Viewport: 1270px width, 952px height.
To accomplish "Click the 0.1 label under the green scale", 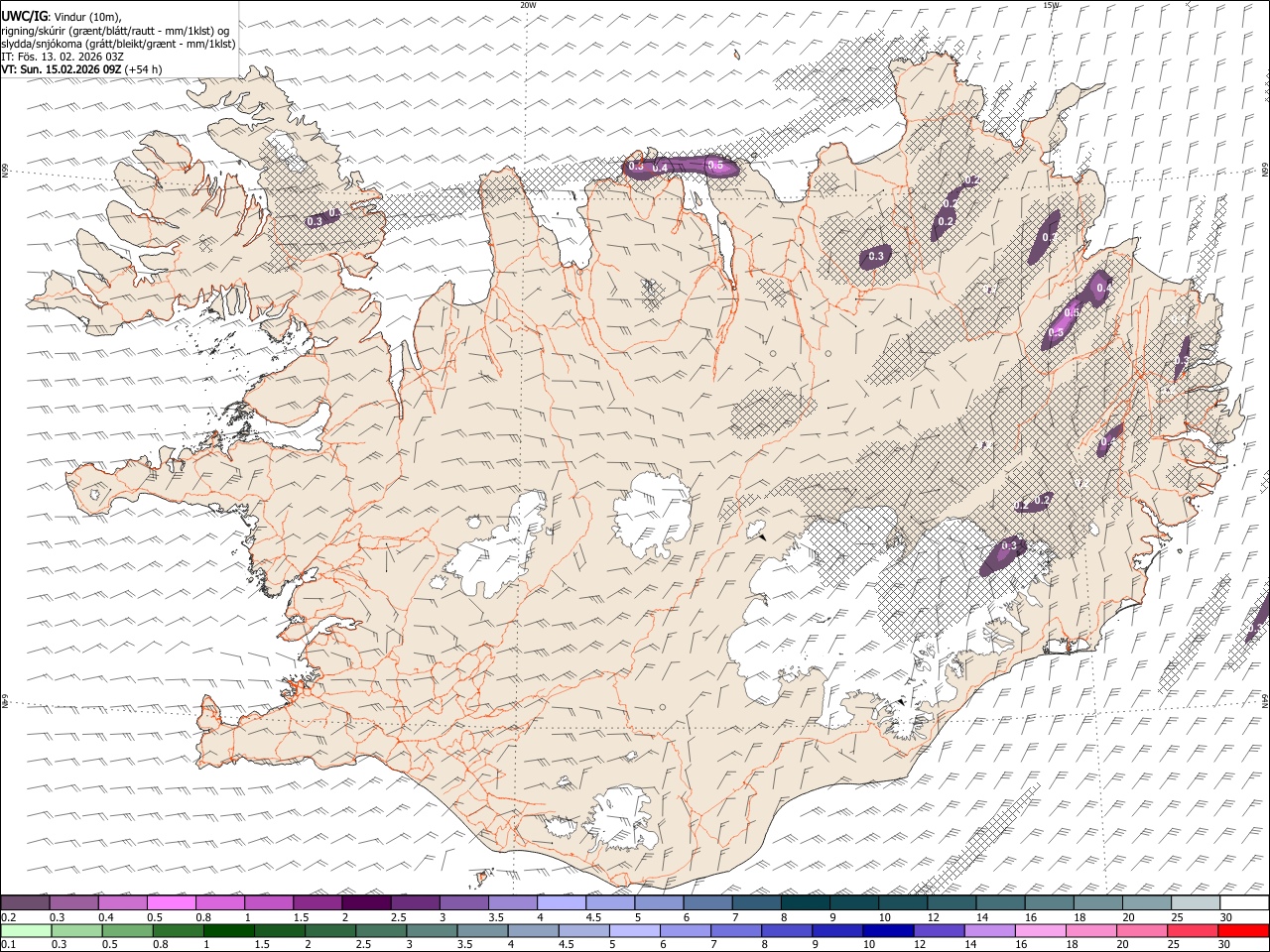I will pyautogui.click(x=7, y=945).
